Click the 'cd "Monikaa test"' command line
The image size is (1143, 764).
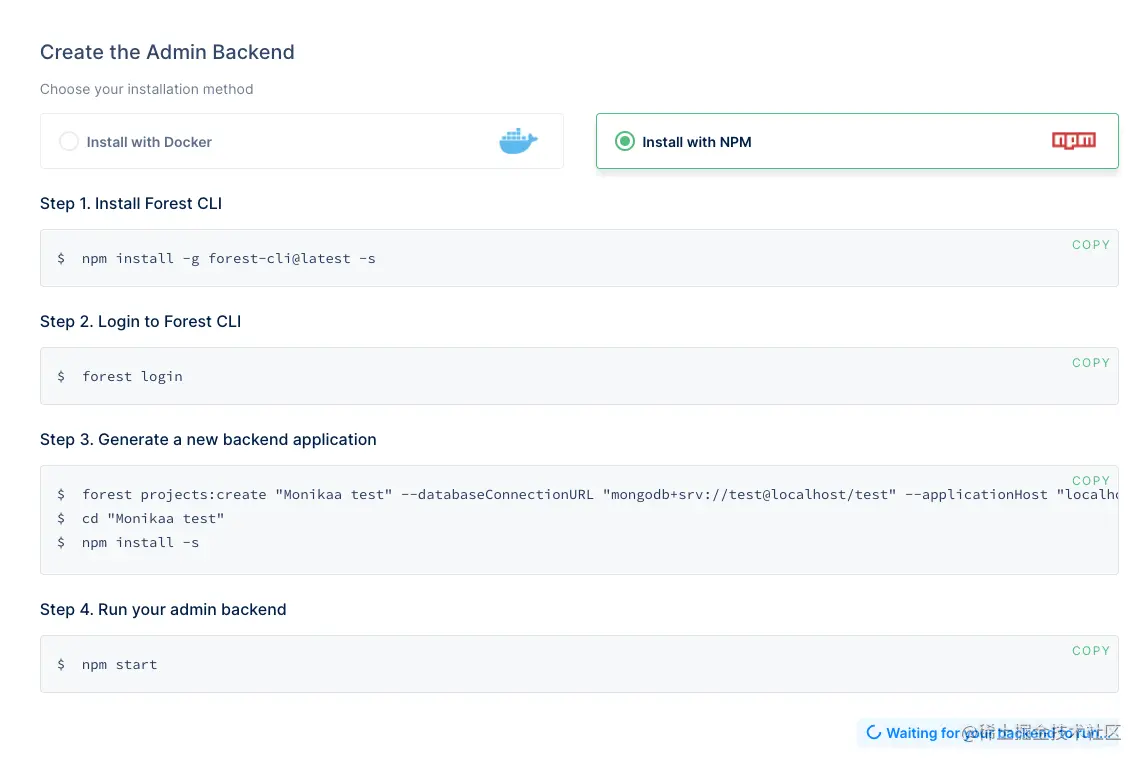tap(153, 518)
